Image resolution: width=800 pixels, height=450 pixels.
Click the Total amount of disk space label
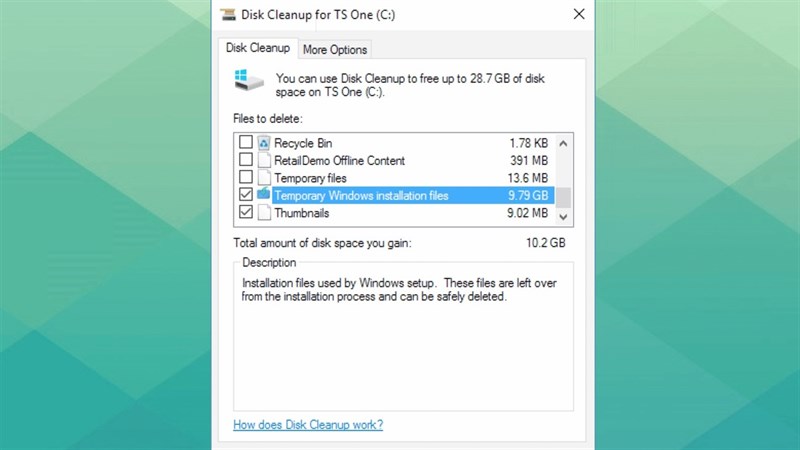coord(322,243)
